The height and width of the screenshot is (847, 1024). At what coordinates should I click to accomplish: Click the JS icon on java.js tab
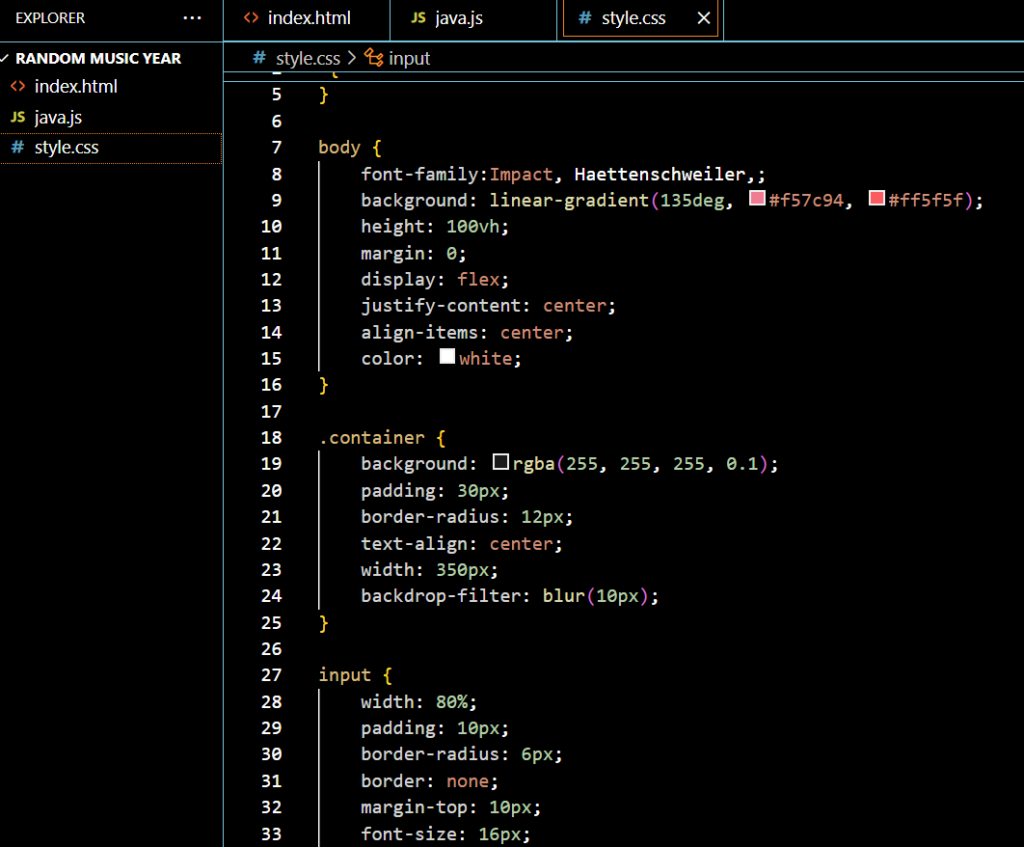tap(419, 18)
